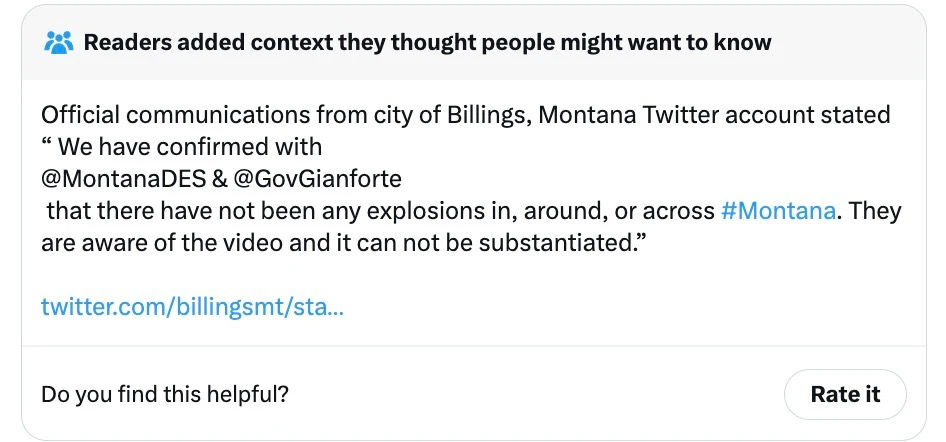The height and width of the screenshot is (442, 946).
Task: Click the "We have confirmed with" line
Action: pyautogui.click(x=182, y=147)
